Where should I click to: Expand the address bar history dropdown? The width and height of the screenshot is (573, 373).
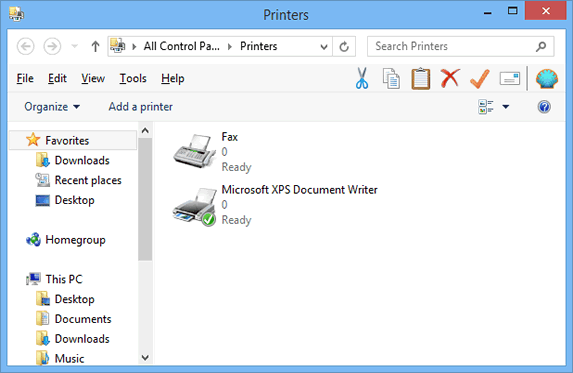[x=323, y=47]
